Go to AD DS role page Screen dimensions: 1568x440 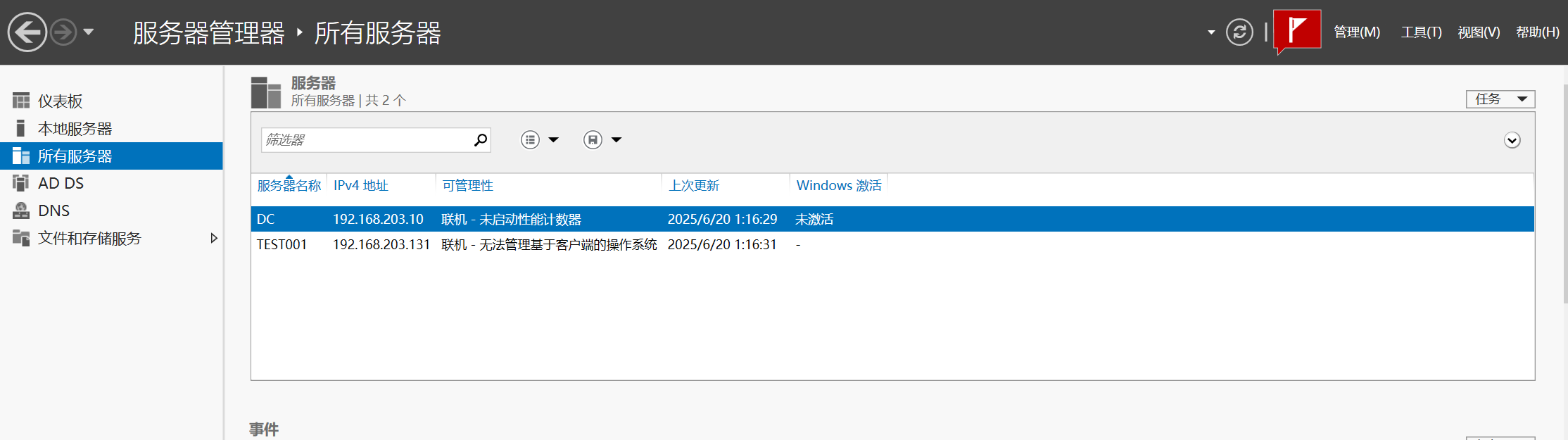[x=61, y=184]
